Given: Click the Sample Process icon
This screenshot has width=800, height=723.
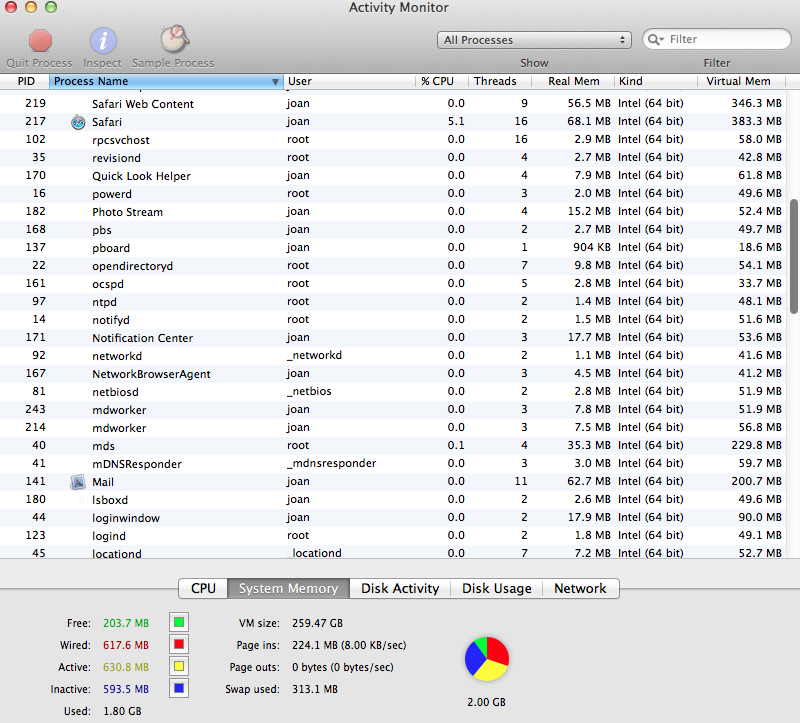Looking at the screenshot, I should (174, 40).
